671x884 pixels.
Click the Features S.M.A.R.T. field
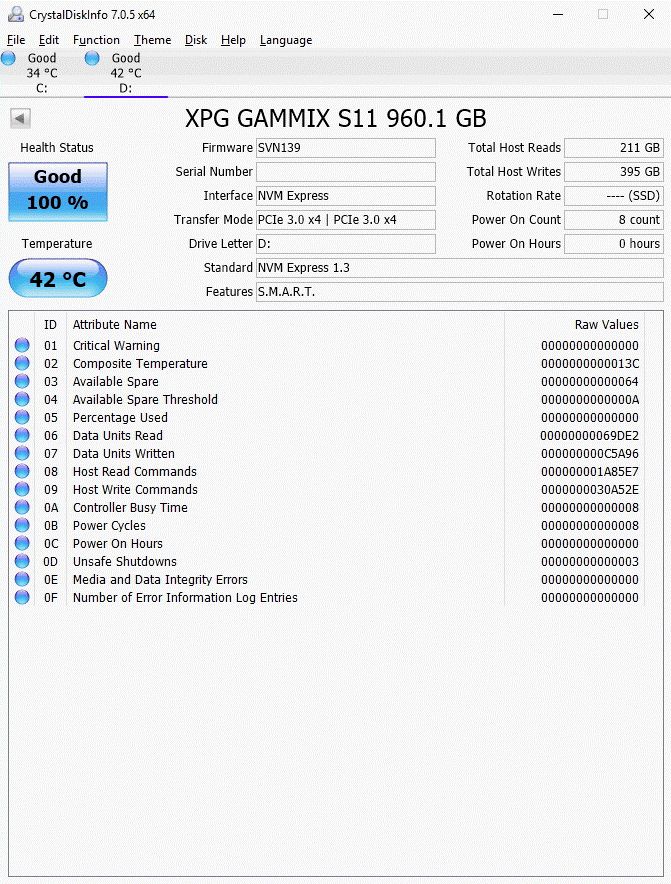pos(460,291)
